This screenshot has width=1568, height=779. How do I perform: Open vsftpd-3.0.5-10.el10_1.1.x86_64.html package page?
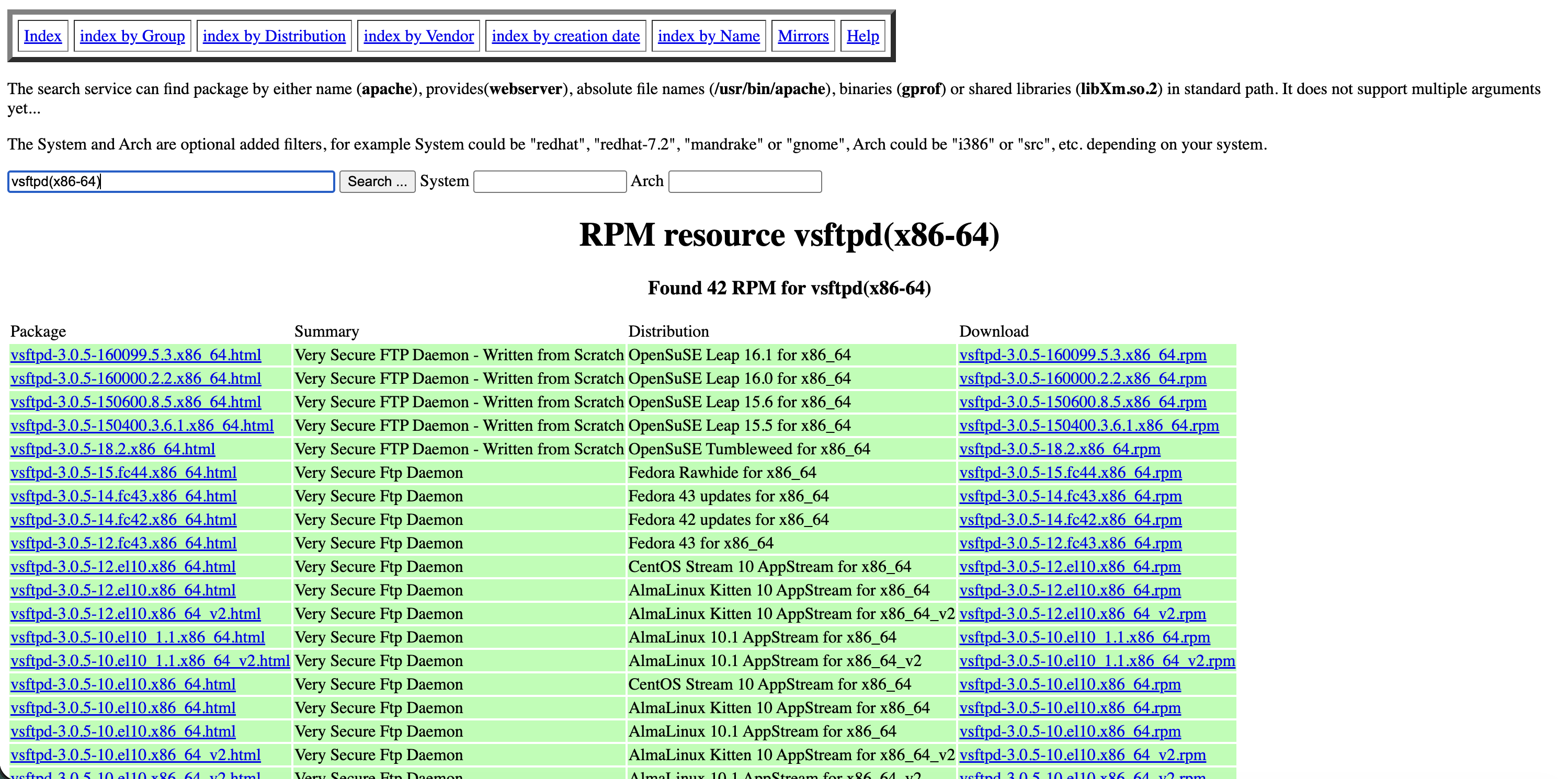point(138,637)
